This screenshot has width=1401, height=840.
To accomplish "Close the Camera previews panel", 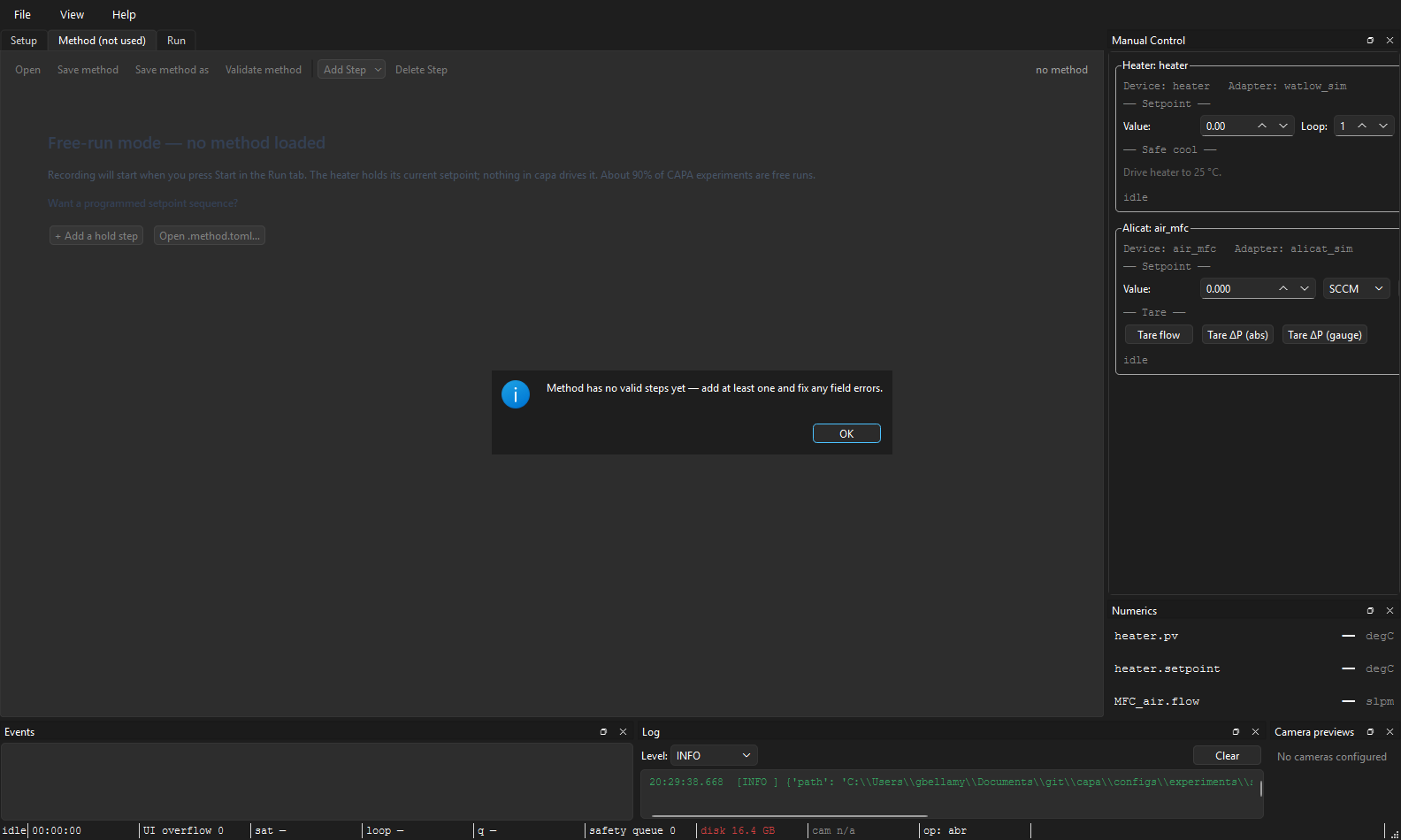I will (x=1390, y=732).
